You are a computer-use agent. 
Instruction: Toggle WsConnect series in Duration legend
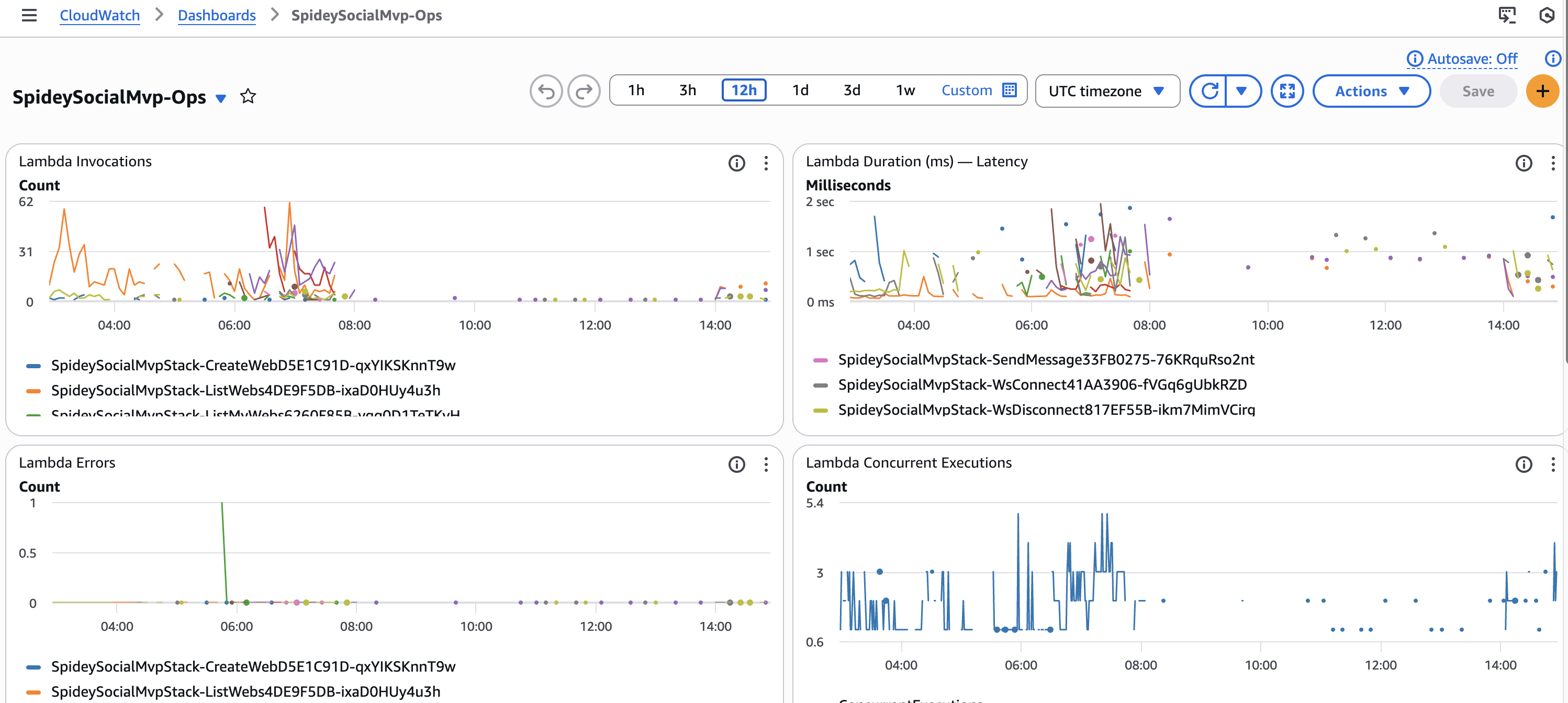1041,385
